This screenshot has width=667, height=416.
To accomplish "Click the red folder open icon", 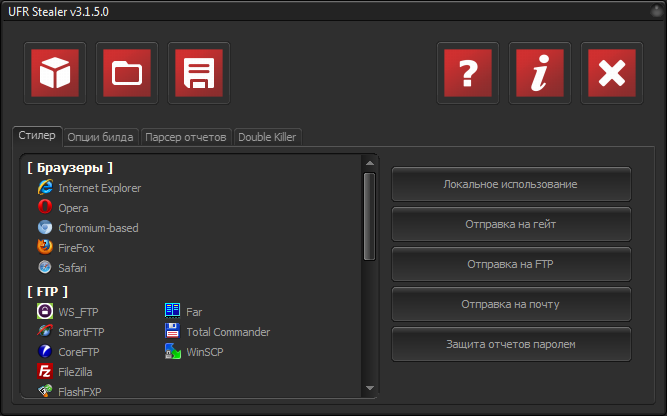I will click(x=126, y=73).
